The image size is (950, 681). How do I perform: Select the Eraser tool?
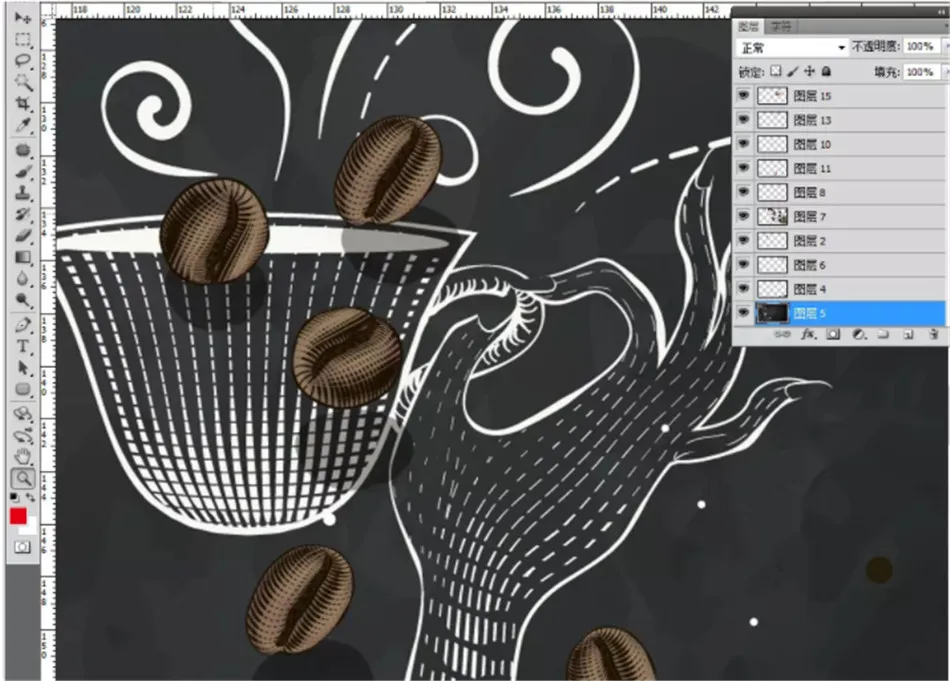pos(23,236)
